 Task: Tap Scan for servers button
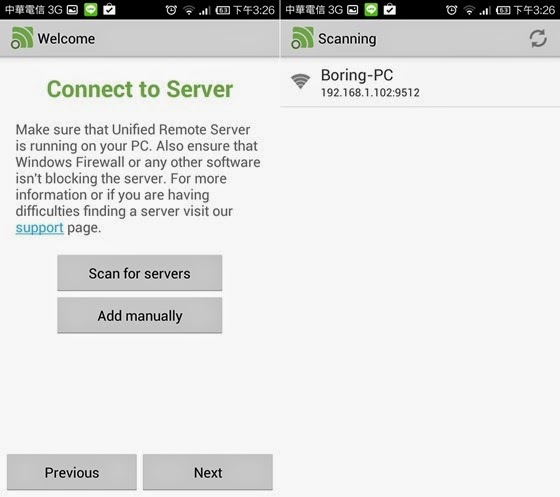pyautogui.click(x=140, y=273)
